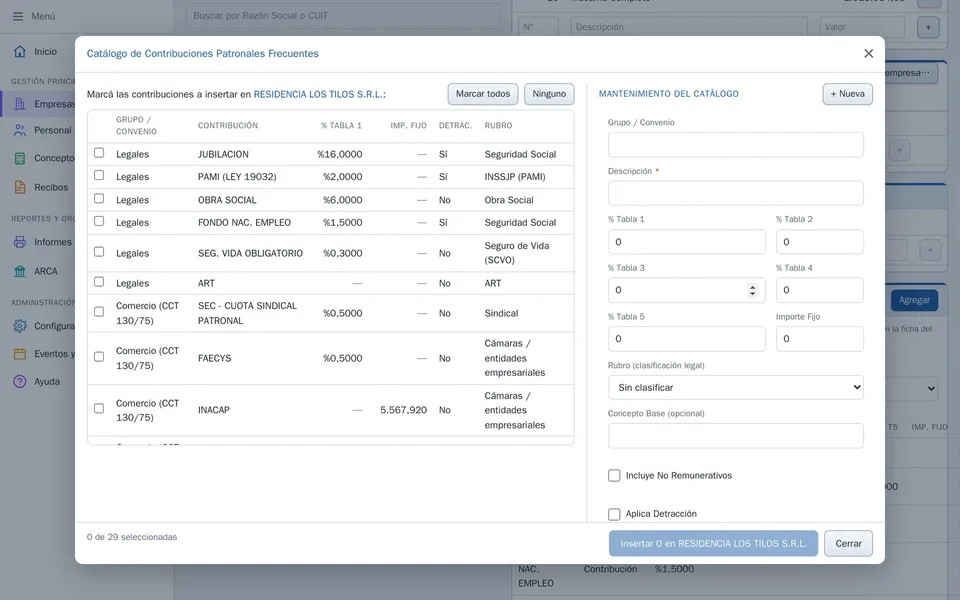Click the Concepto Base (opcional) field
960x600 pixels.
point(736,436)
